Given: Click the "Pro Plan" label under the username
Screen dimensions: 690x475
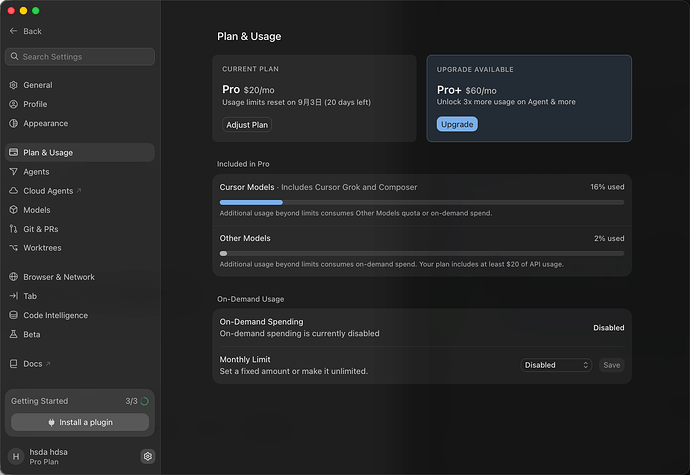Looking at the screenshot, I should [x=44, y=462].
